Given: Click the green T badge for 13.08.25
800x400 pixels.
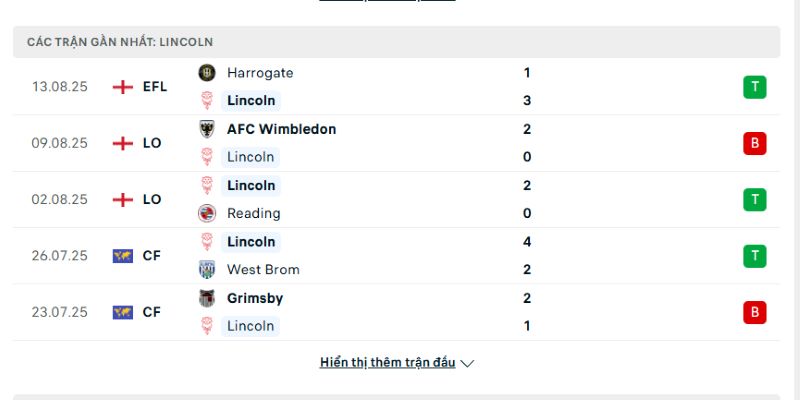Looking at the screenshot, I should 755,87.
